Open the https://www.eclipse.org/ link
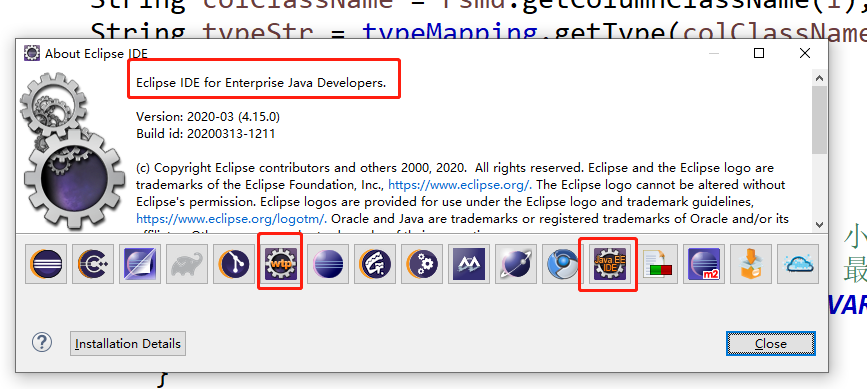867x389 pixels. [460, 185]
